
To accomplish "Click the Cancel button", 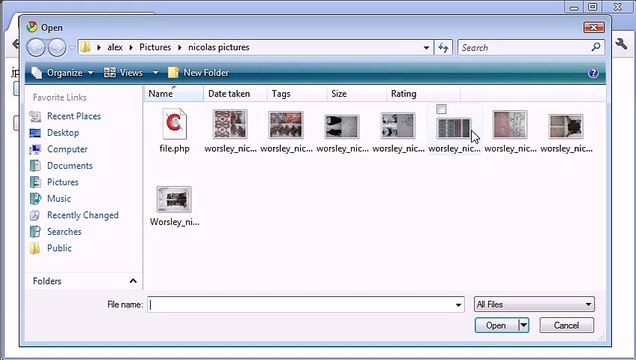I will coord(567,326).
